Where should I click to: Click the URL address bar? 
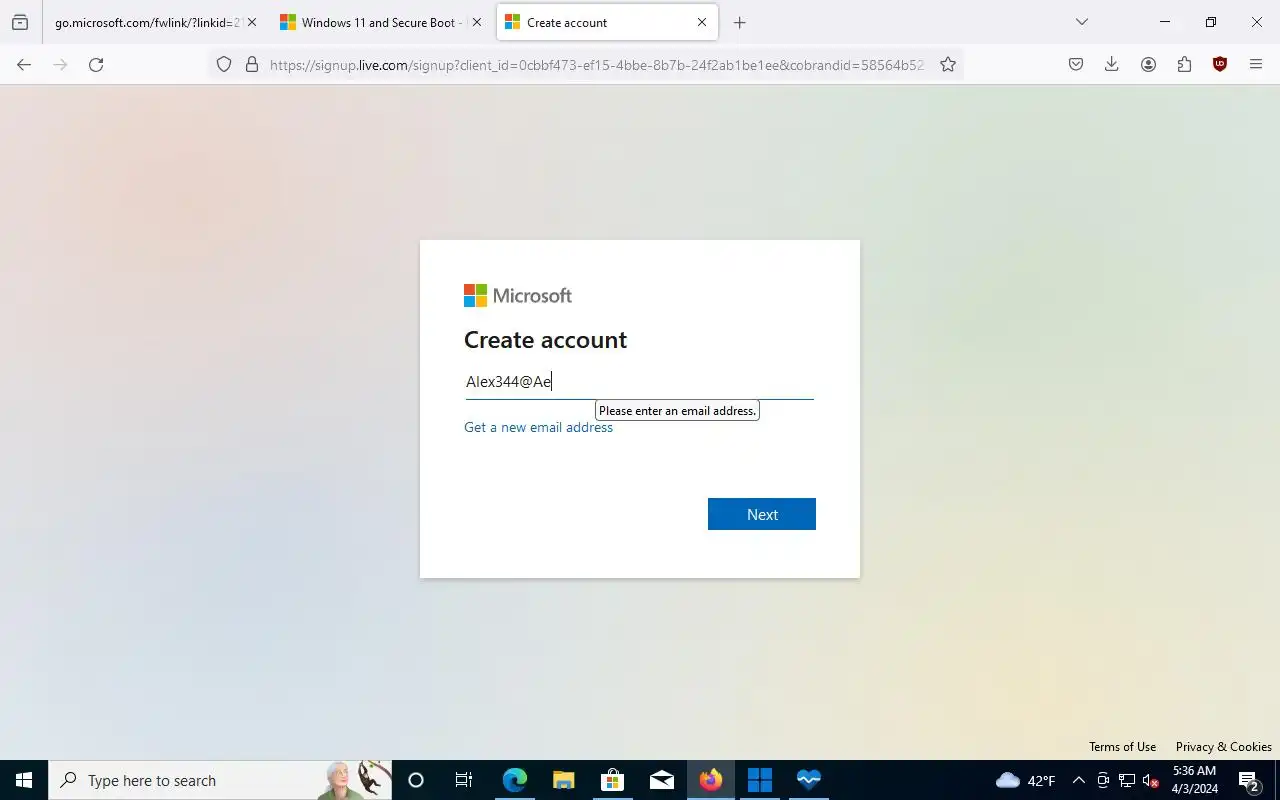(596, 64)
